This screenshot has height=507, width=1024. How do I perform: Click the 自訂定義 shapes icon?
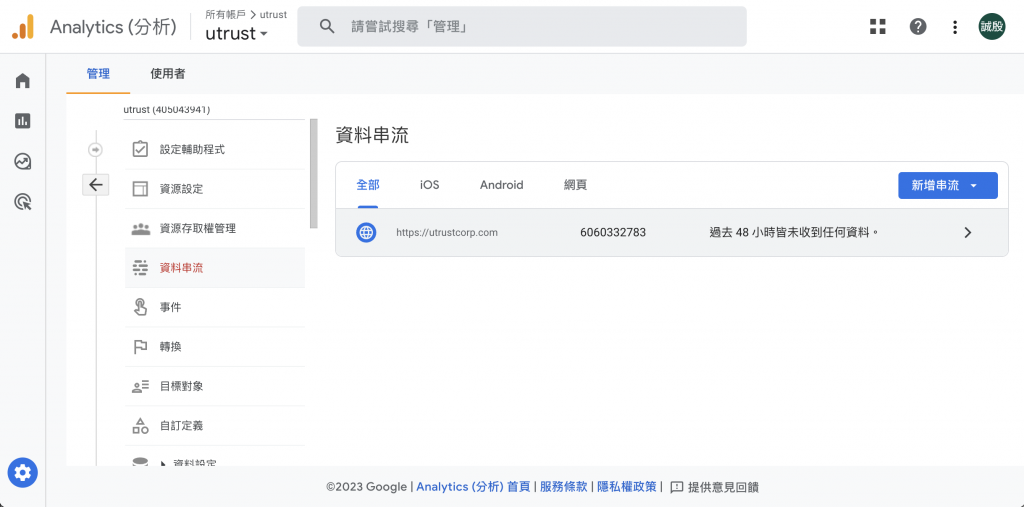[x=140, y=426]
